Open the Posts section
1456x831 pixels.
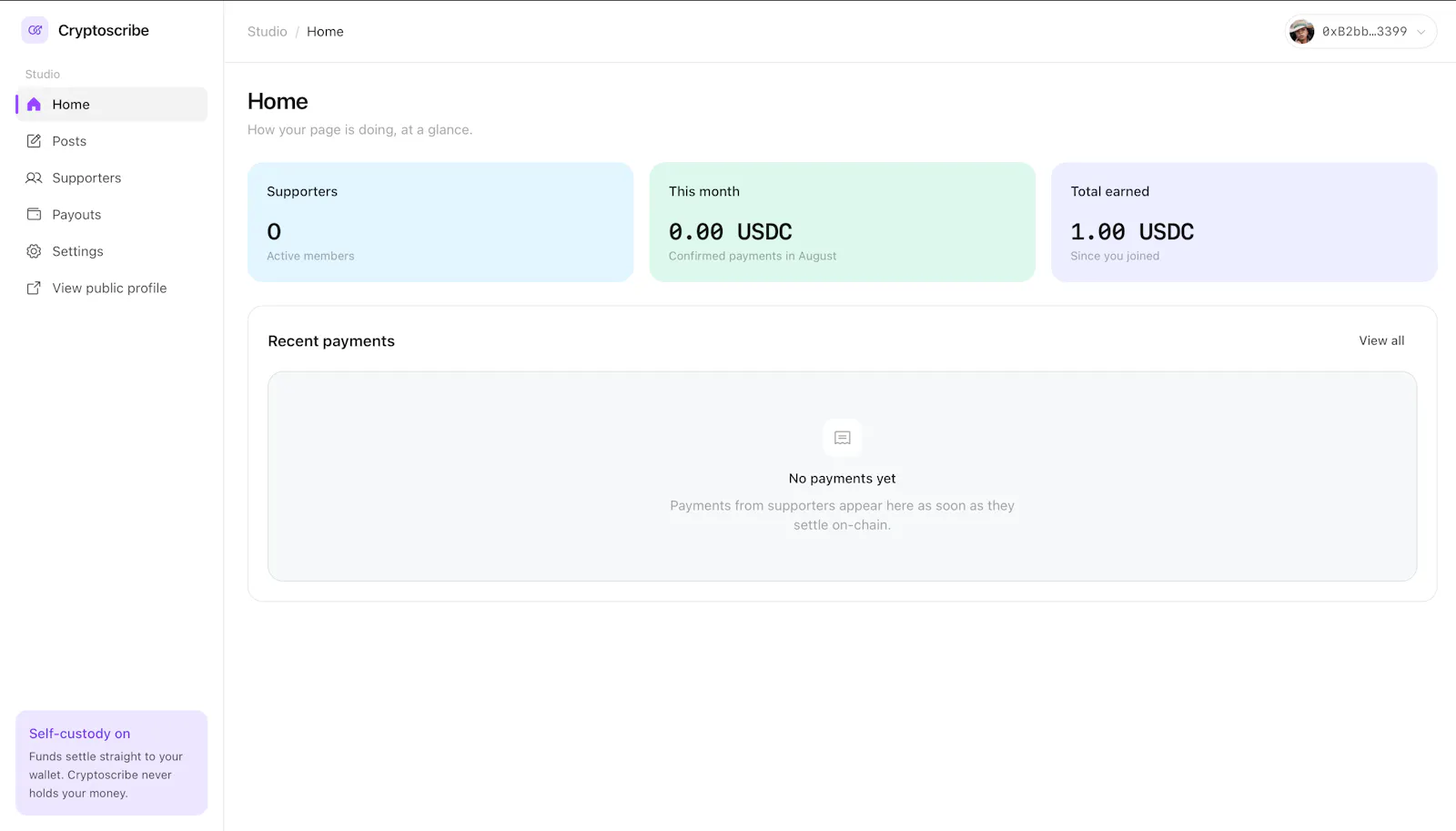112,141
